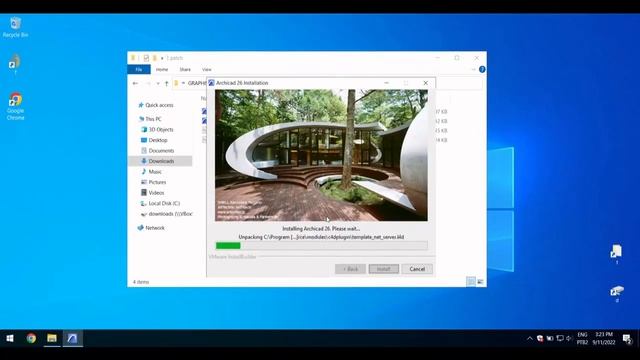Click the installer splash house image
The height and width of the screenshot is (360, 640).
(321, 155)
